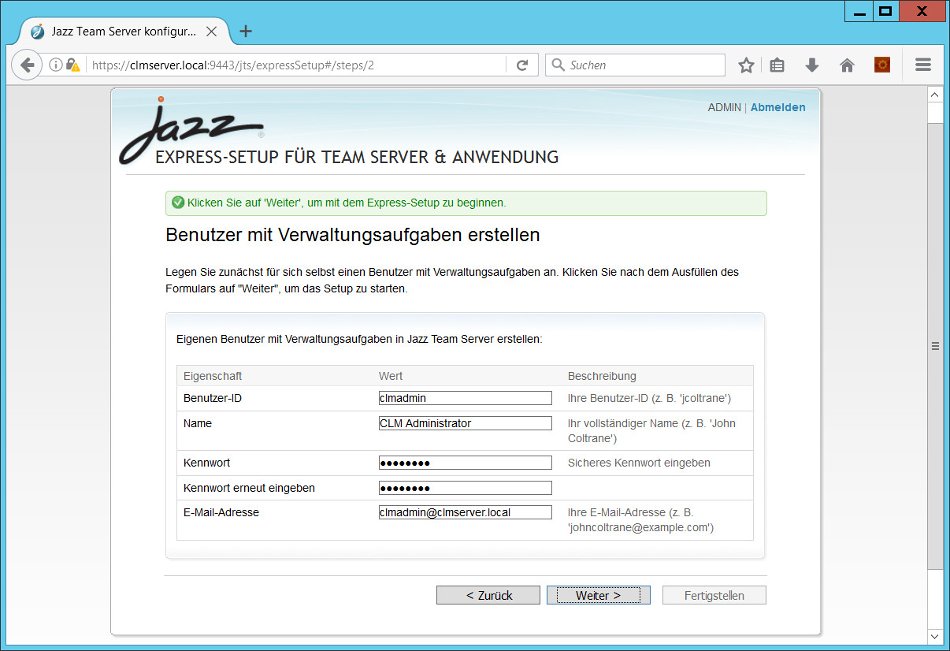Focus the Benutzer-ID input field
The width and height of the screenshot is (950, 651).
[x=465, y=398]
